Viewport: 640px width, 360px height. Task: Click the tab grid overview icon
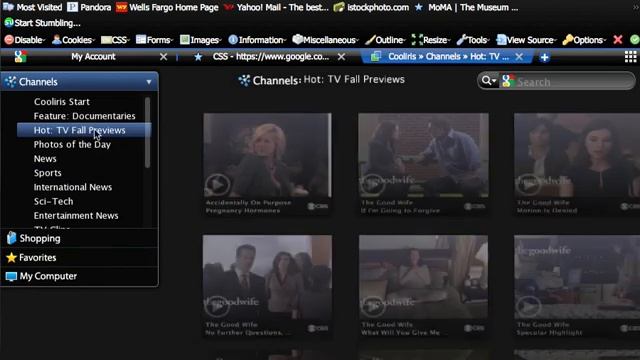(631, 57)
